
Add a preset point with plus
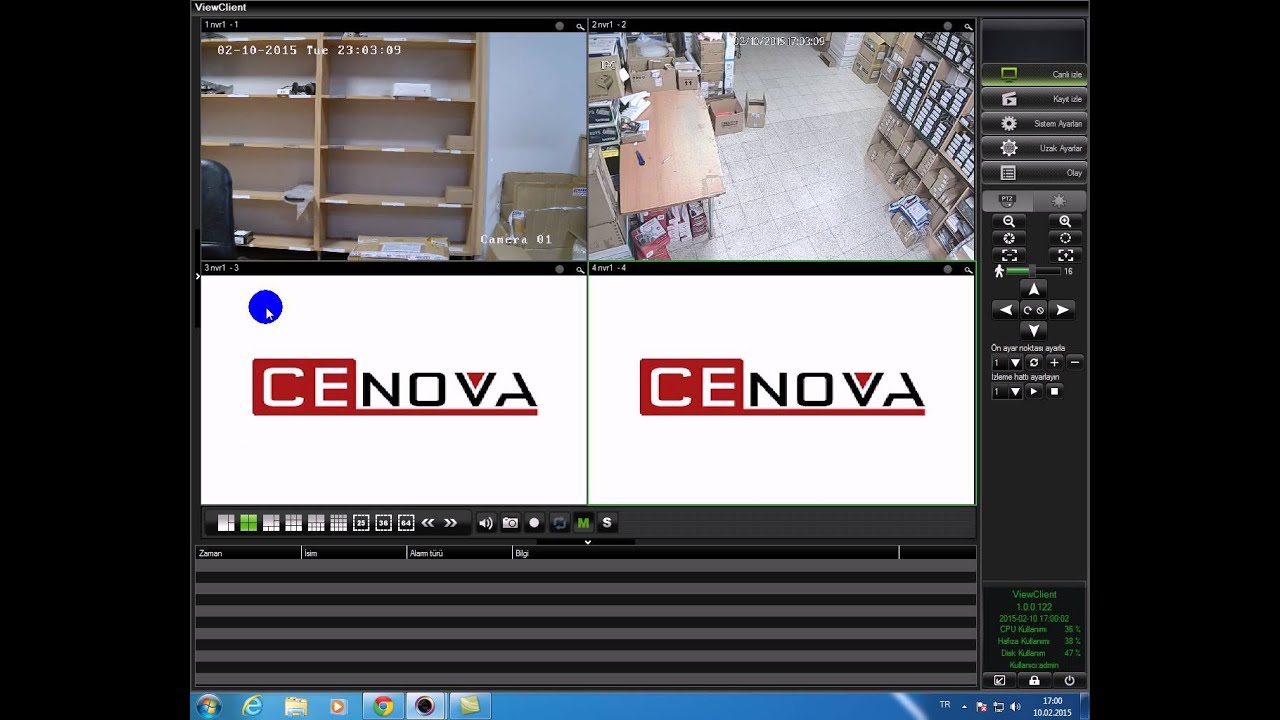click(1054, 363)
